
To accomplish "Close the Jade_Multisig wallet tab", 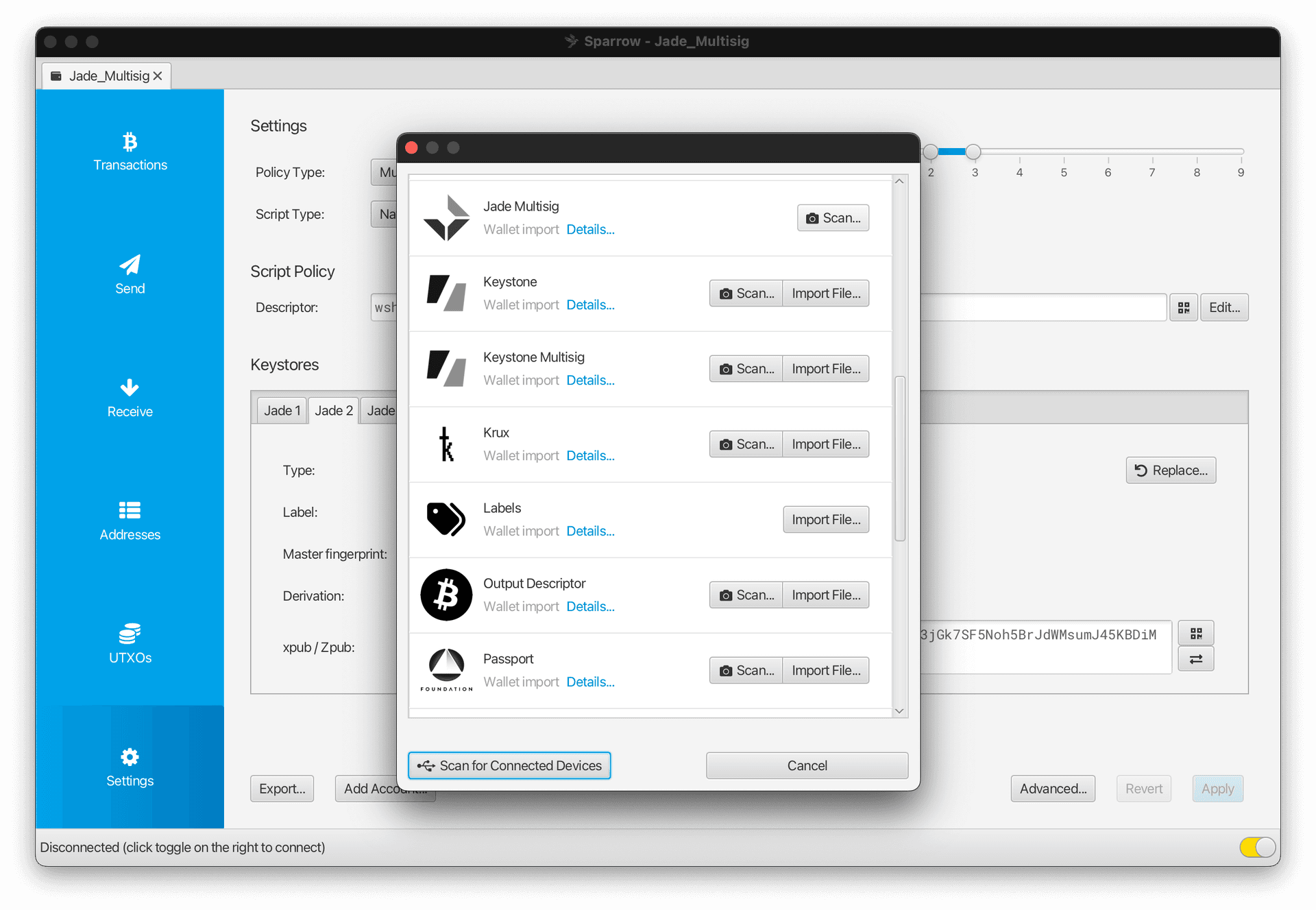I will pyautogui.click(x=158, y=76).
